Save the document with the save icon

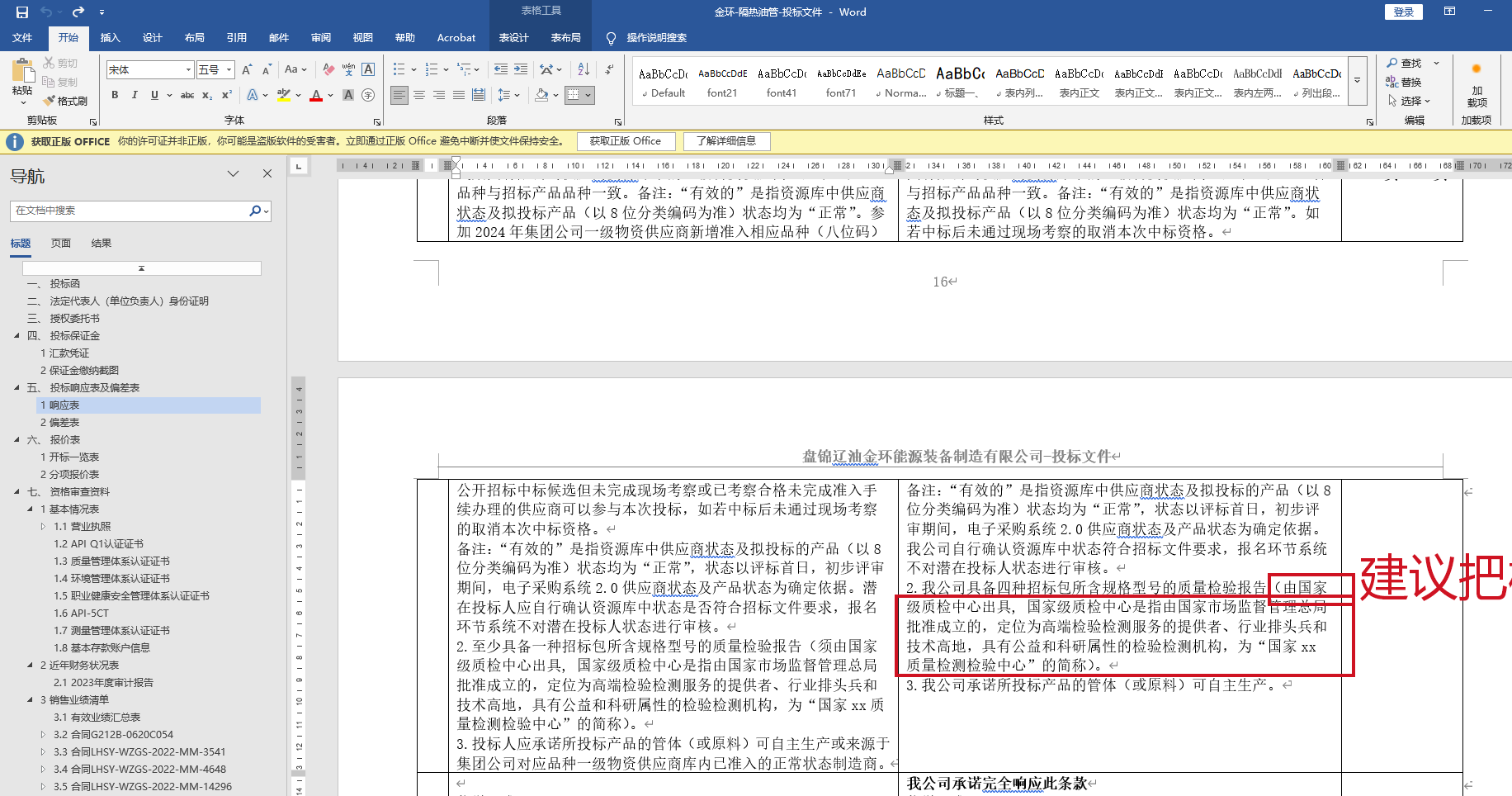click(x=22, y=12)
